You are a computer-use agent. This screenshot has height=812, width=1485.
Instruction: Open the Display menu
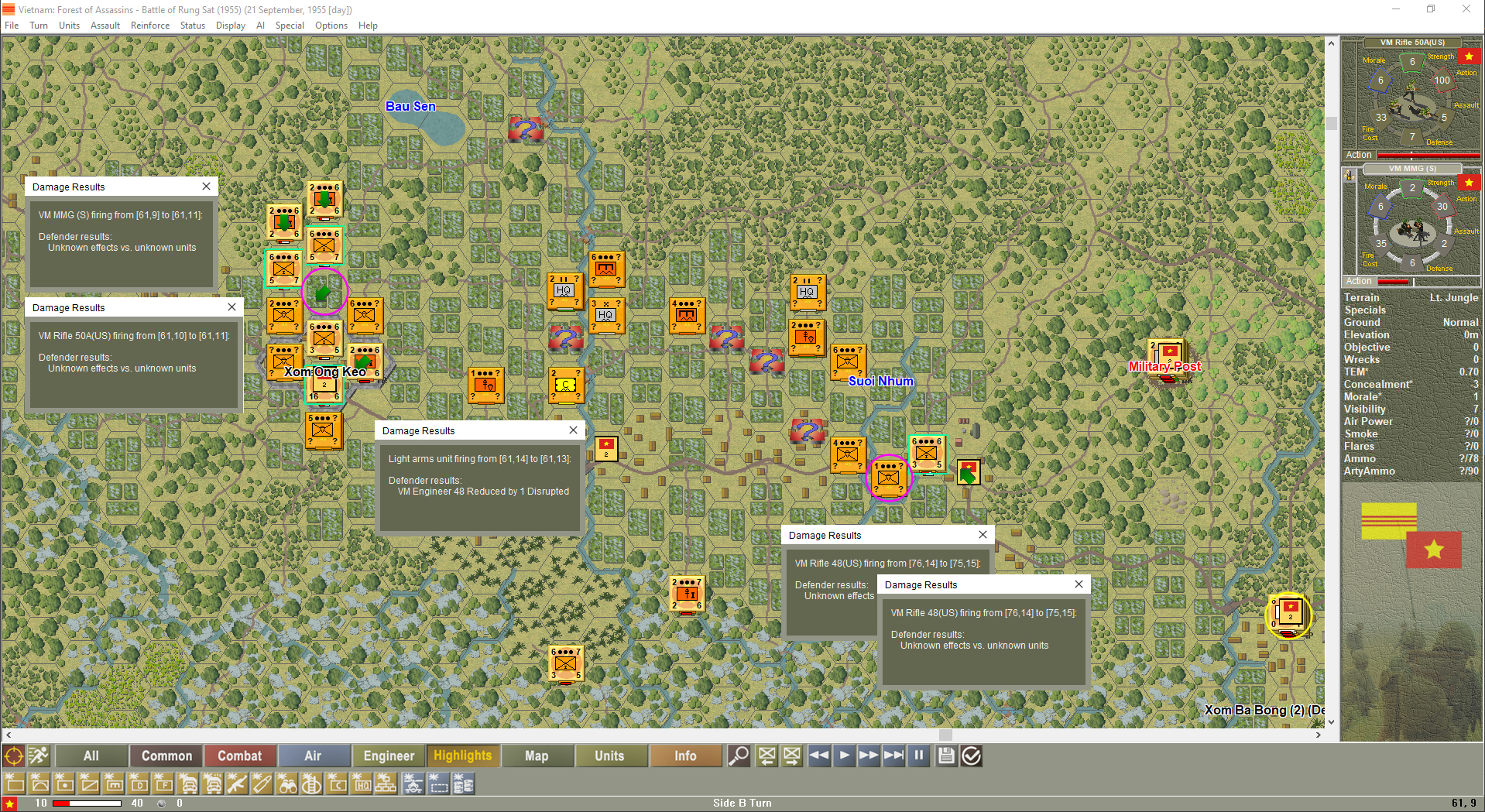pos(231,26)
